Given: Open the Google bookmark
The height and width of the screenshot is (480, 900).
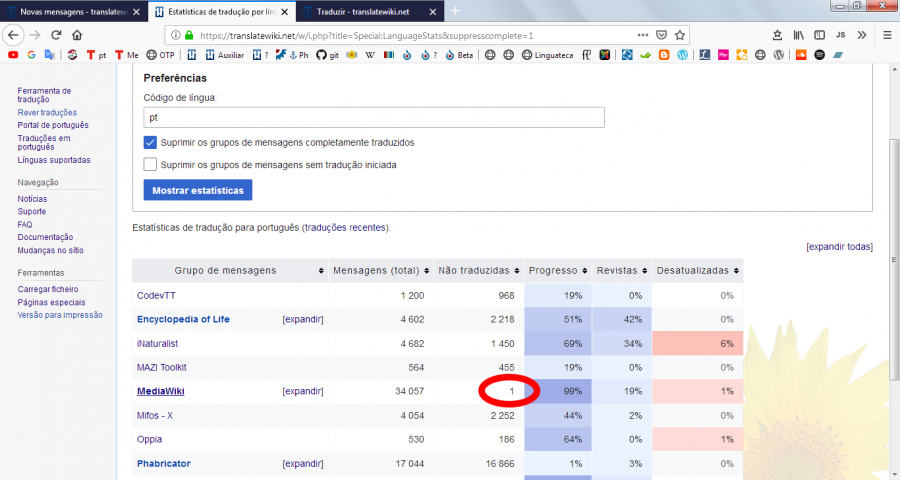Looking at the screenshot, I should 32,55.
